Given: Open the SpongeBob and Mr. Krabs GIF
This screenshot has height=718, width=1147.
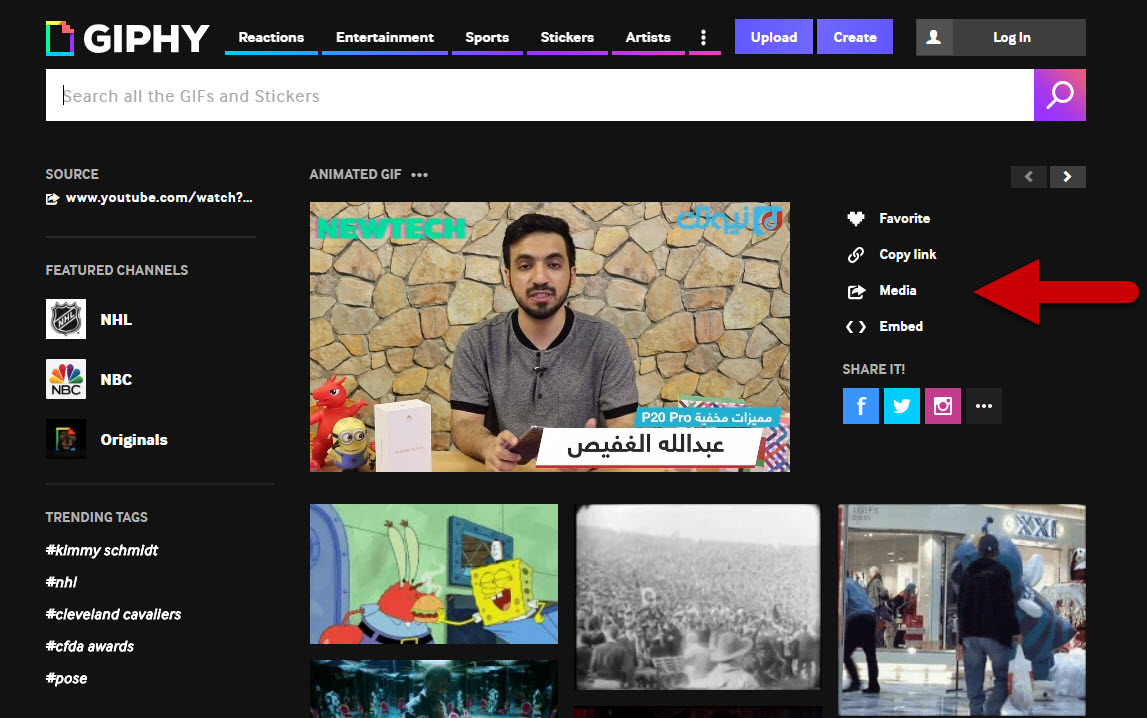Looking at the screenshot, I should pyautogui.click(x=434, y=574).
